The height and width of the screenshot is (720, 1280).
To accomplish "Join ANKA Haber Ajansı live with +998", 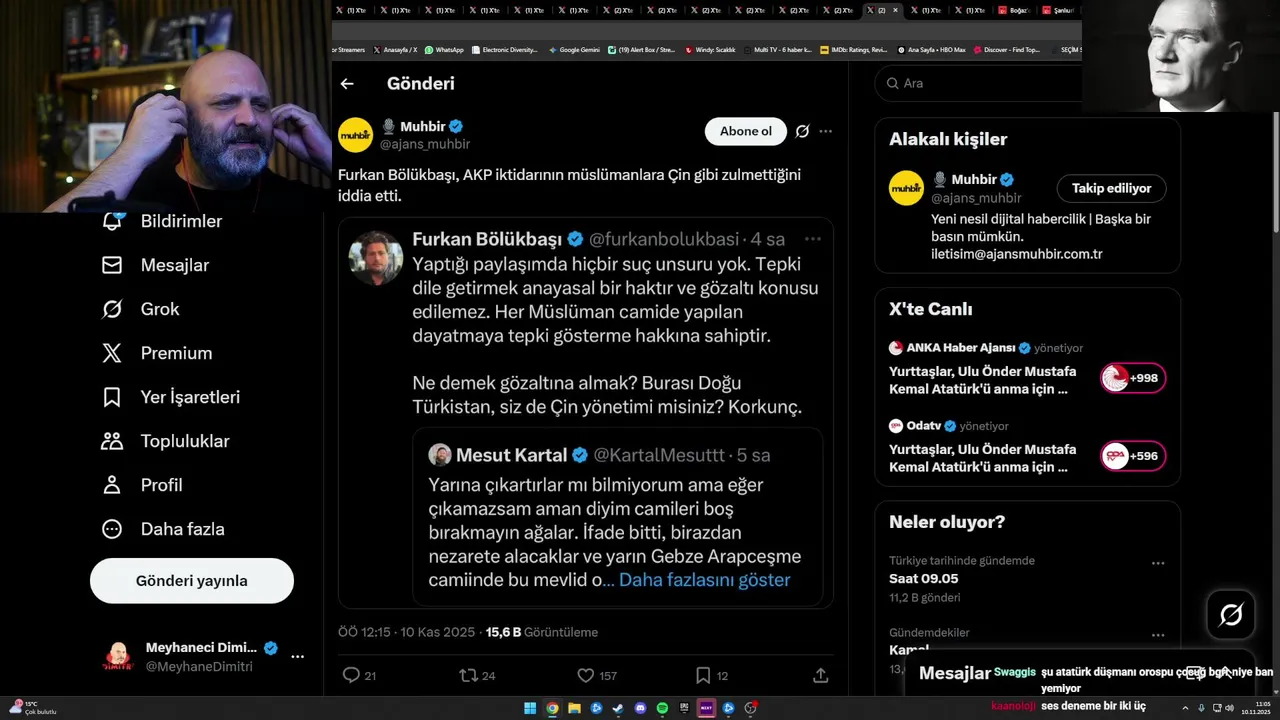I will [1132, 378].
